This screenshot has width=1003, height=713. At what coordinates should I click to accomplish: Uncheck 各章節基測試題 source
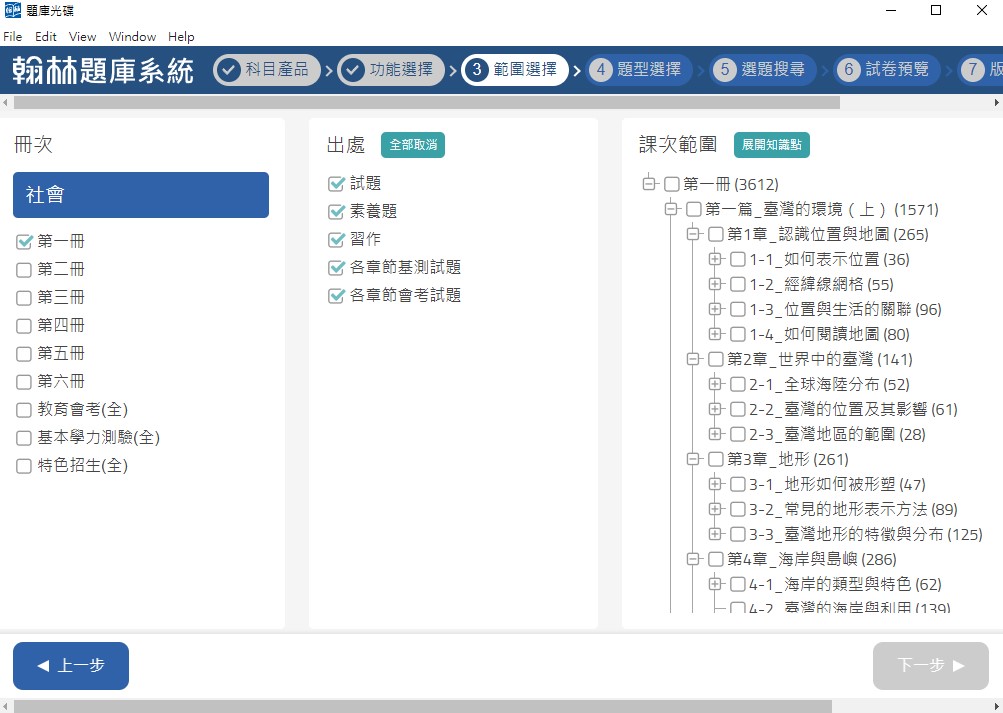[336, 267]
